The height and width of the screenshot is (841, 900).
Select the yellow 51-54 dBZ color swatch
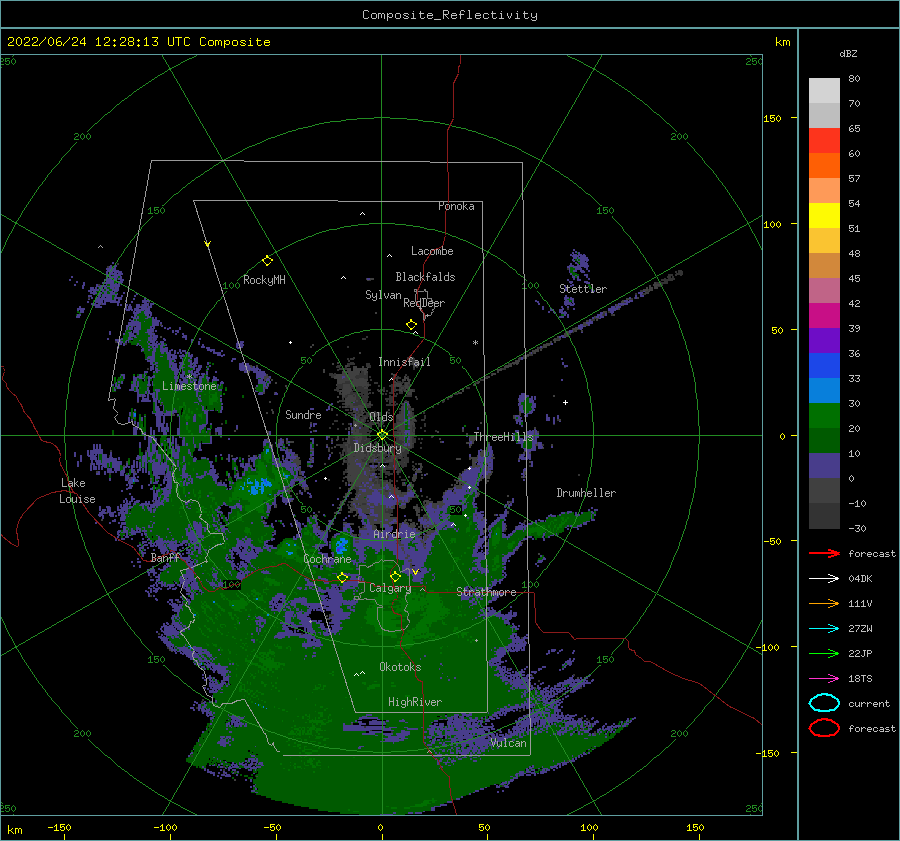point(824,216)
